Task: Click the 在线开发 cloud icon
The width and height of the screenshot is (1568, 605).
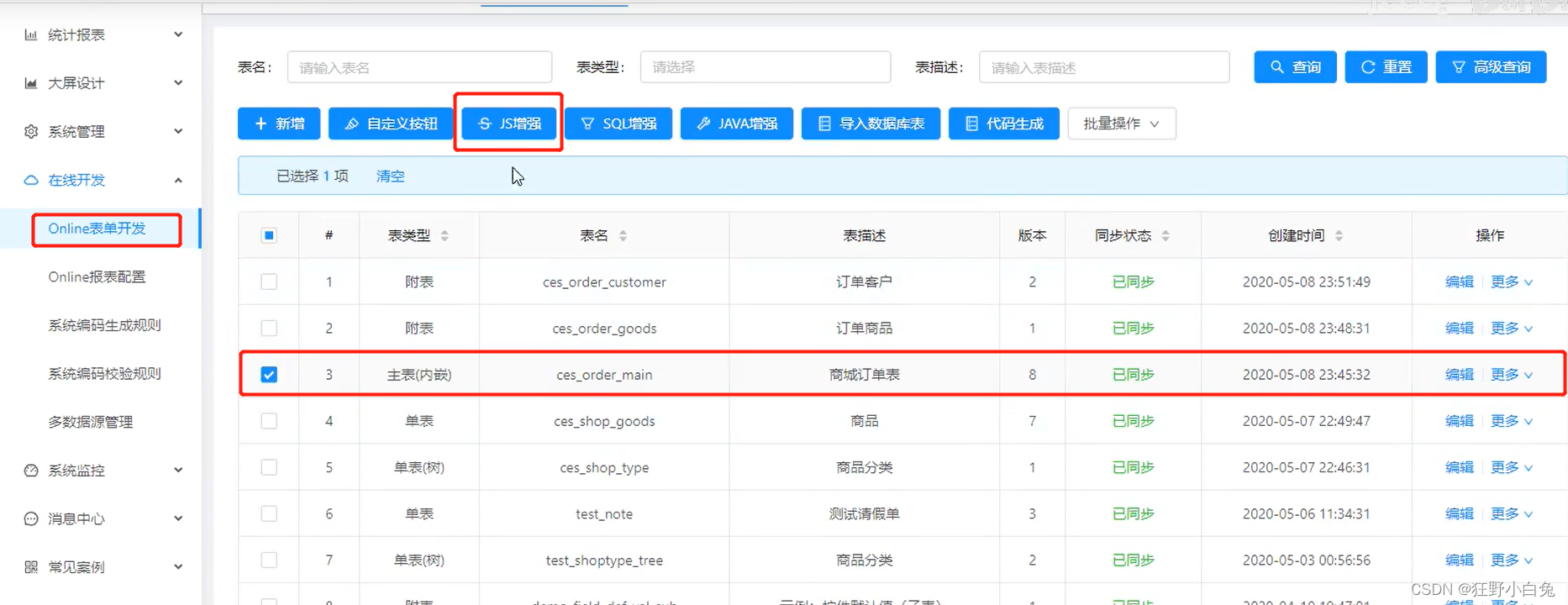Action: coord(31,180)
